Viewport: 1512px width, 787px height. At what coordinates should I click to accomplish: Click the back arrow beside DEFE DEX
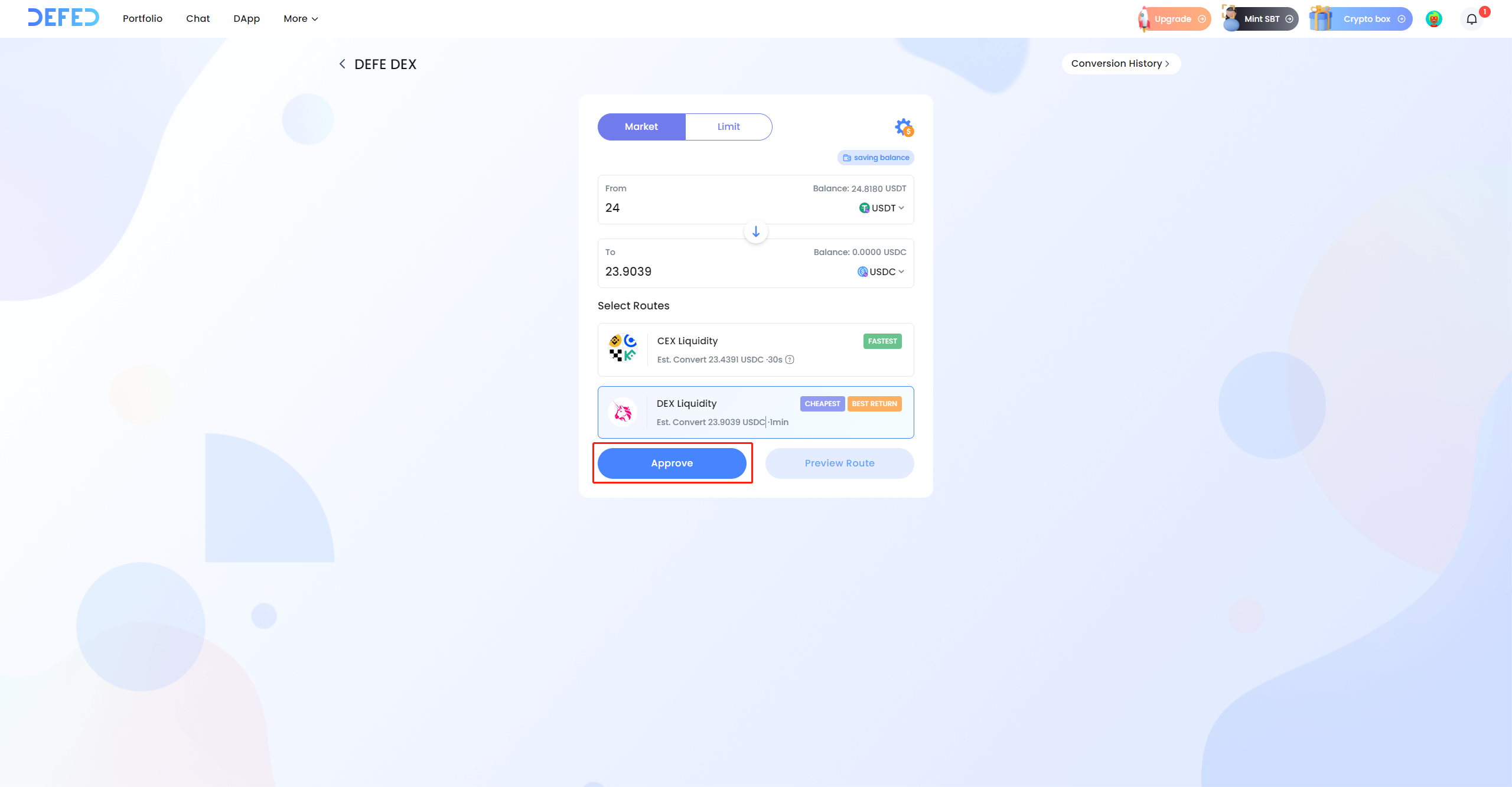tap(342, 64)
